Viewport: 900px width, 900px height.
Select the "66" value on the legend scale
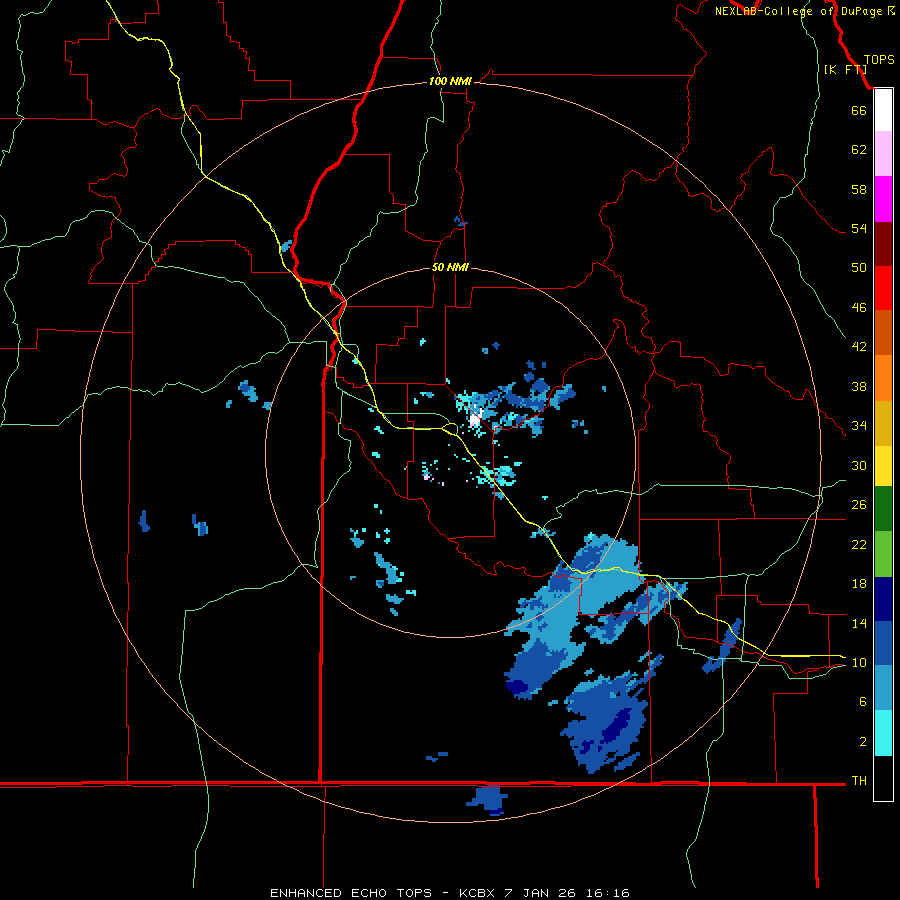pos(859,110)
